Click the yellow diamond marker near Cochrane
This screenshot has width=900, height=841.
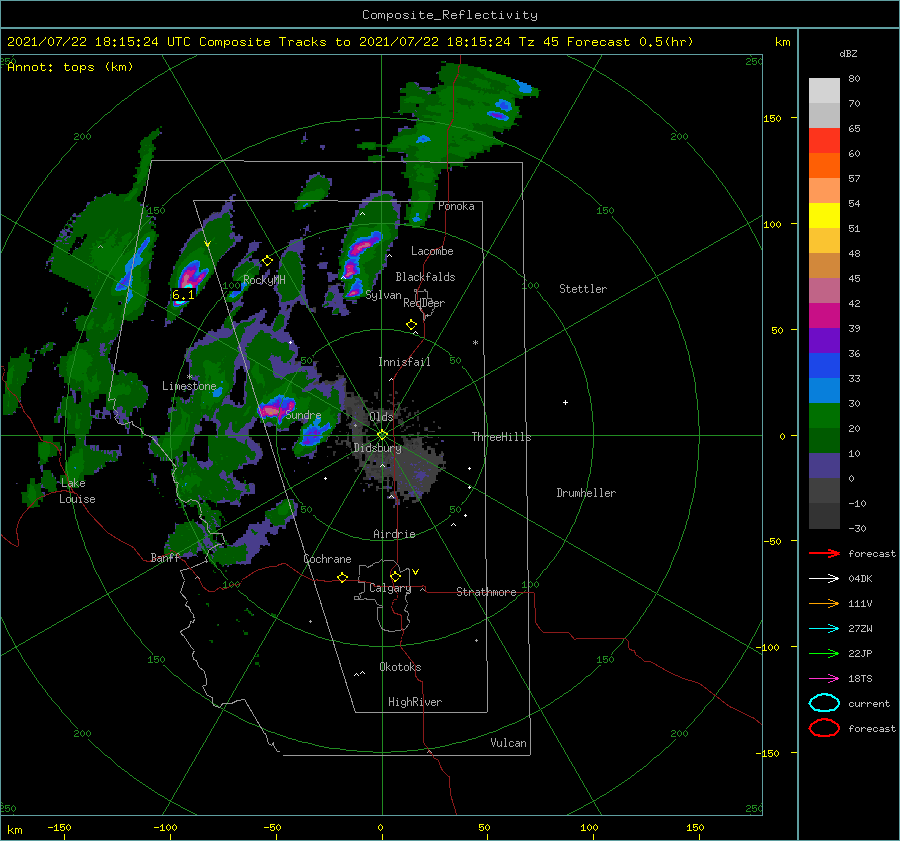pyautogui.click(x=342, y=577)
